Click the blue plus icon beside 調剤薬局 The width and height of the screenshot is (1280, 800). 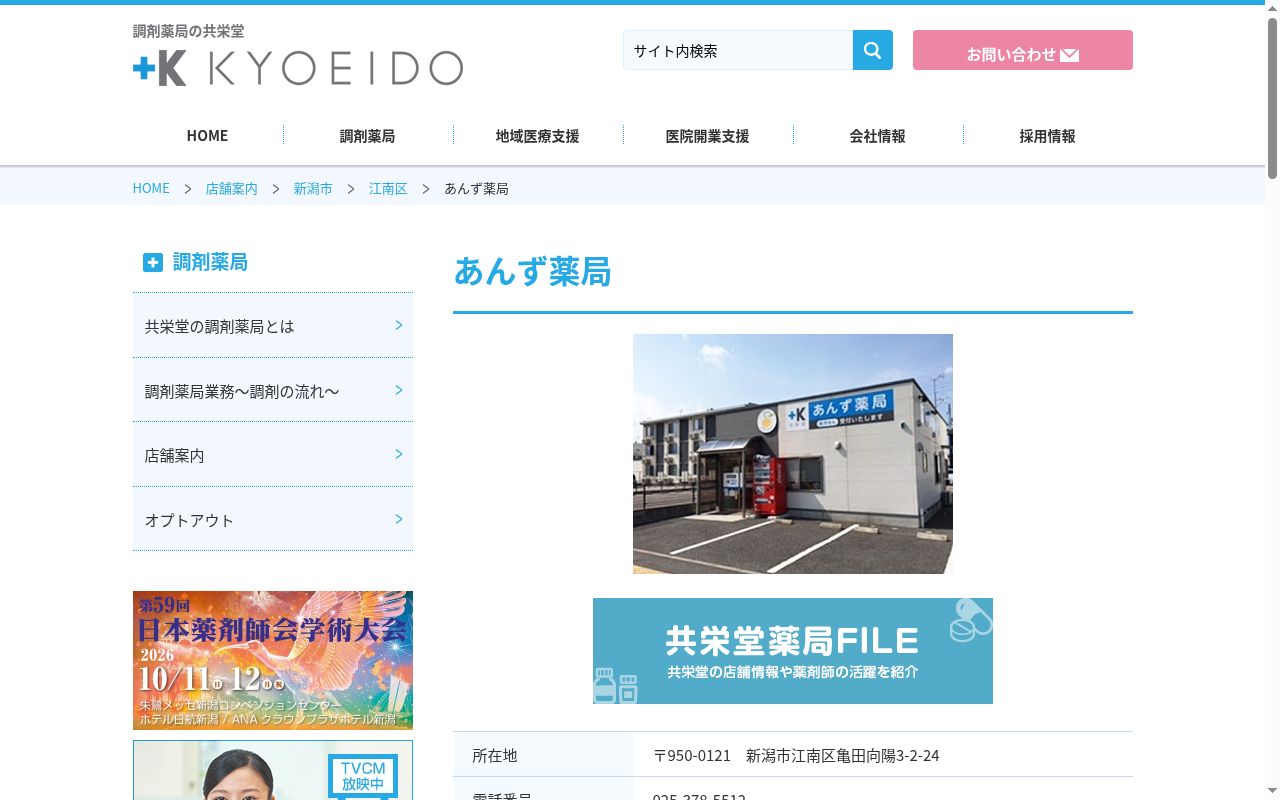(152, 262)
